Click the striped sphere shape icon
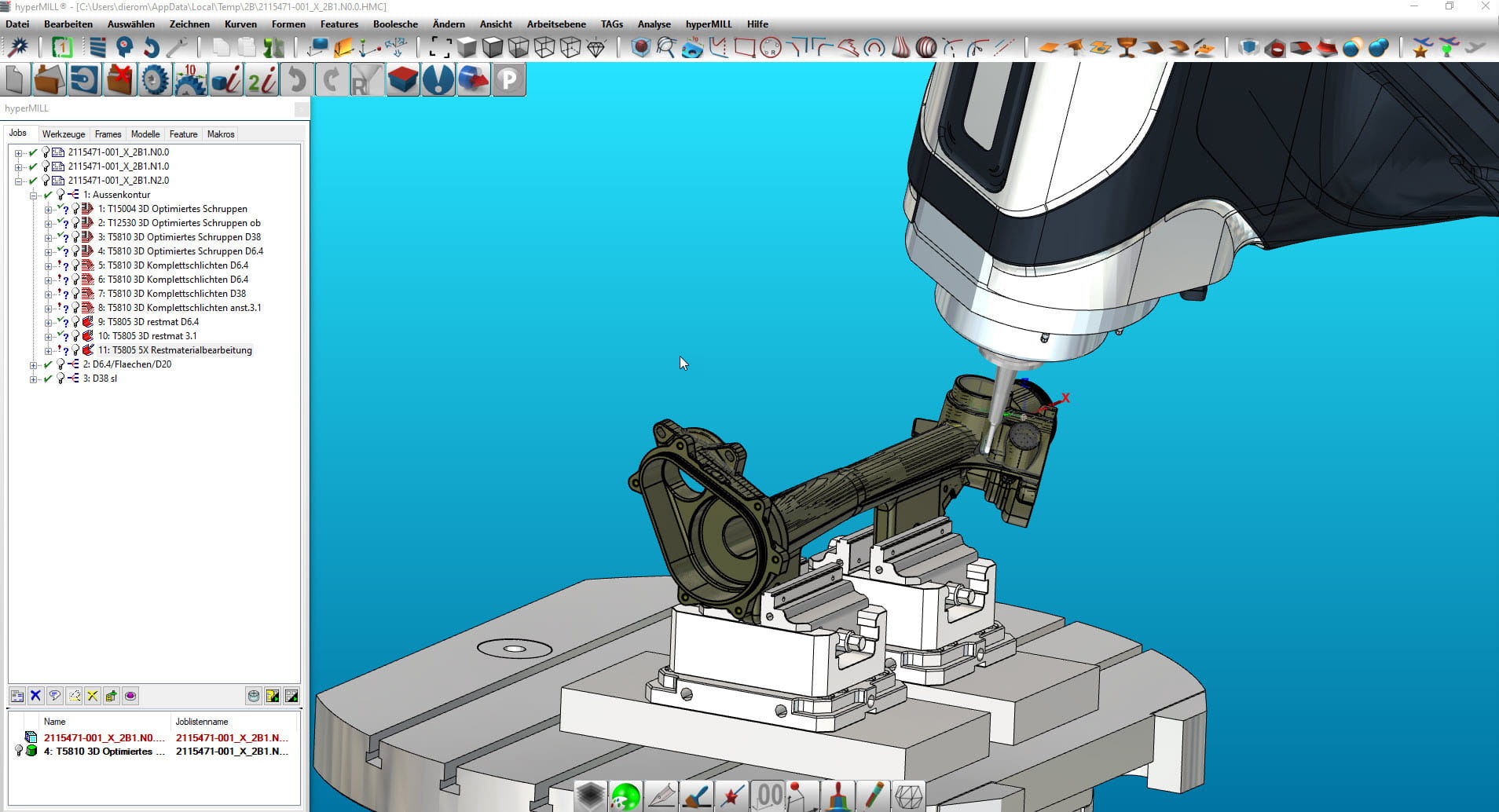Screen dimensions: 1499x812 [926, 48]
